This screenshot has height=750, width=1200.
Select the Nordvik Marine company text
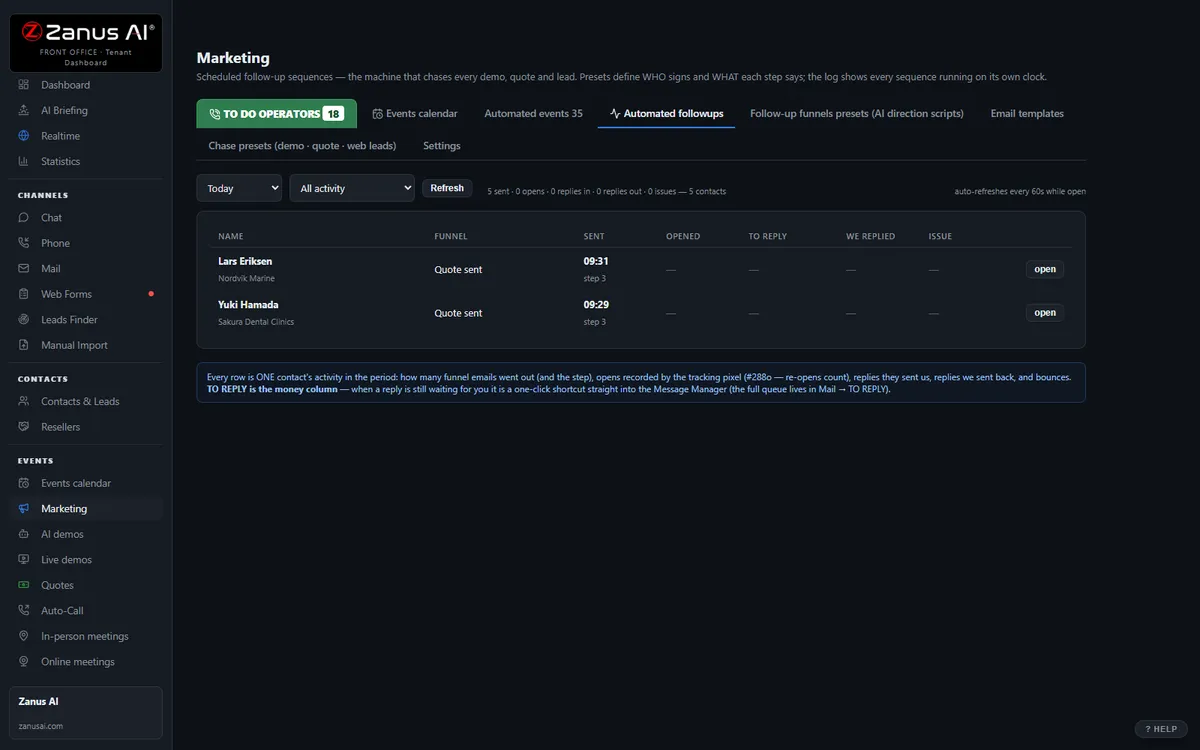coord(246,278)
